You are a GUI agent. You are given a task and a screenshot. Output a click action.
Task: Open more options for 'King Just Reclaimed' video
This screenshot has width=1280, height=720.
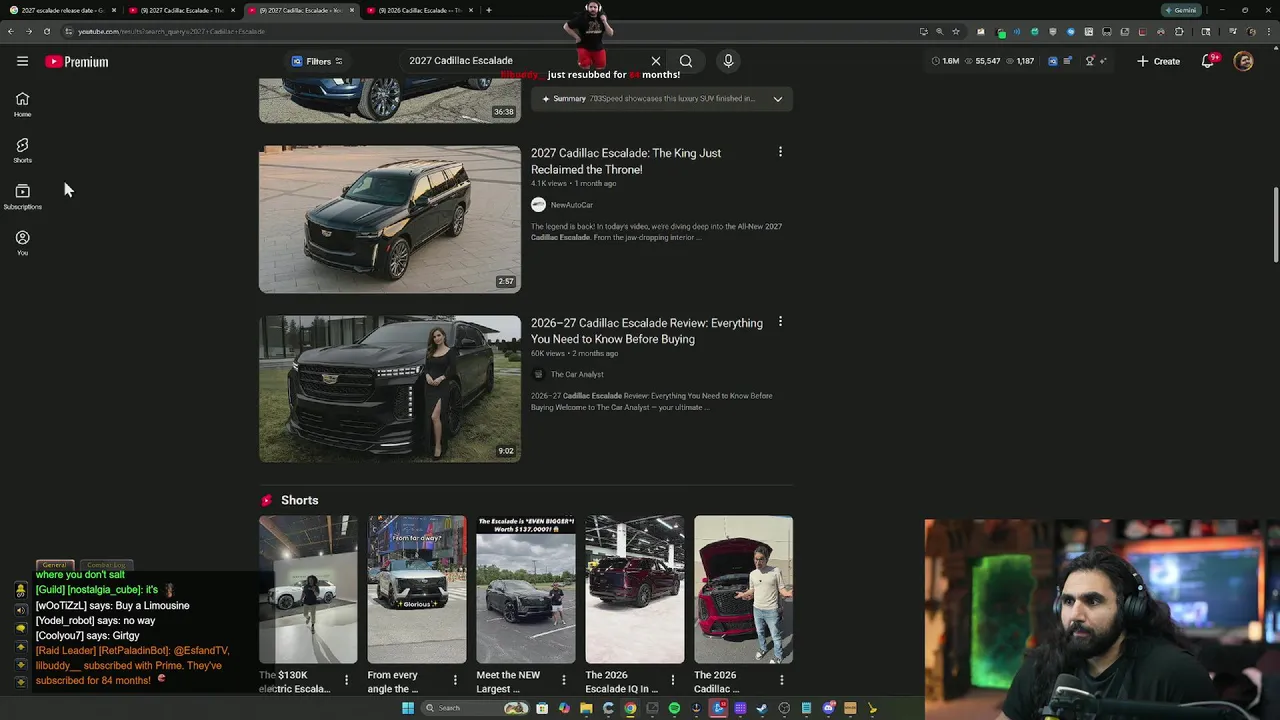tap(780, 152)
